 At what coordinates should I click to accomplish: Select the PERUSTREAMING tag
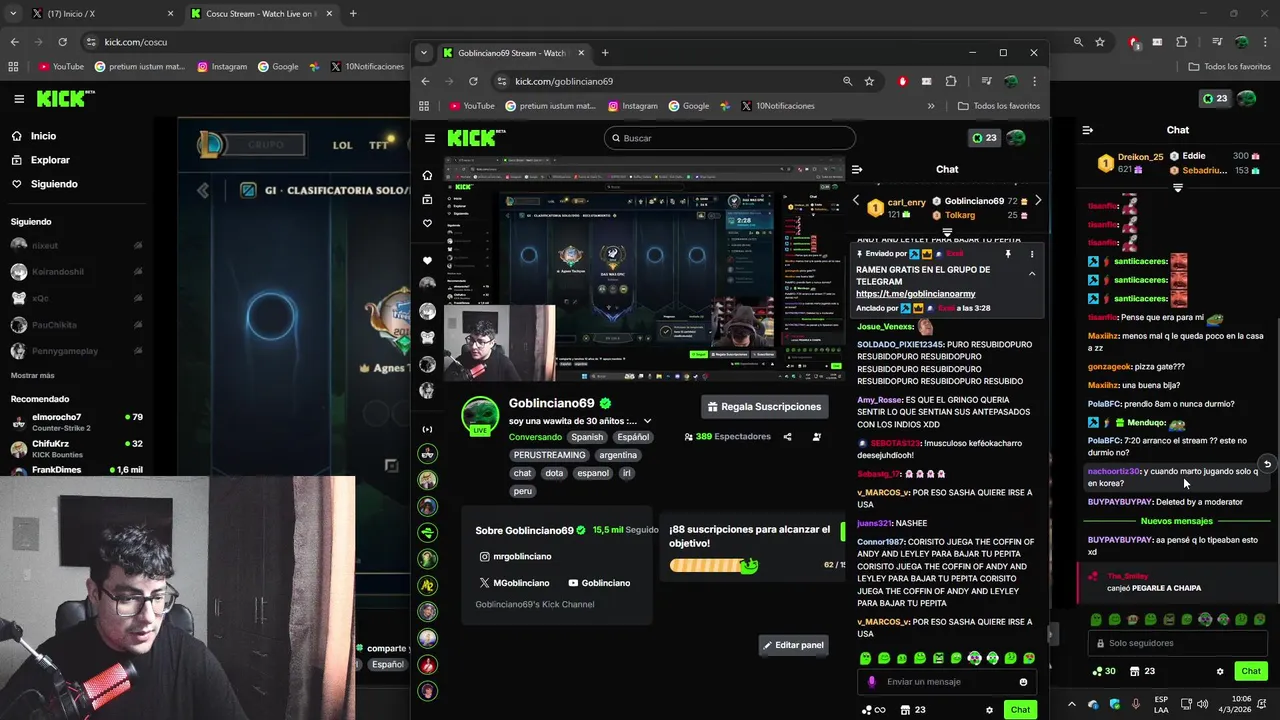coord(550,455)
